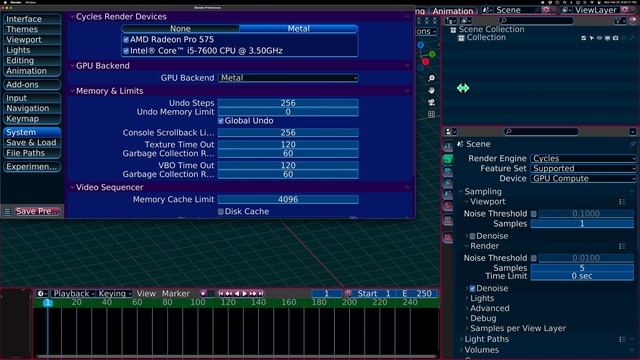This screenshot has width=640, height=360.
Task: Select Metal for Cycles render devices
Action: [298, 29]
